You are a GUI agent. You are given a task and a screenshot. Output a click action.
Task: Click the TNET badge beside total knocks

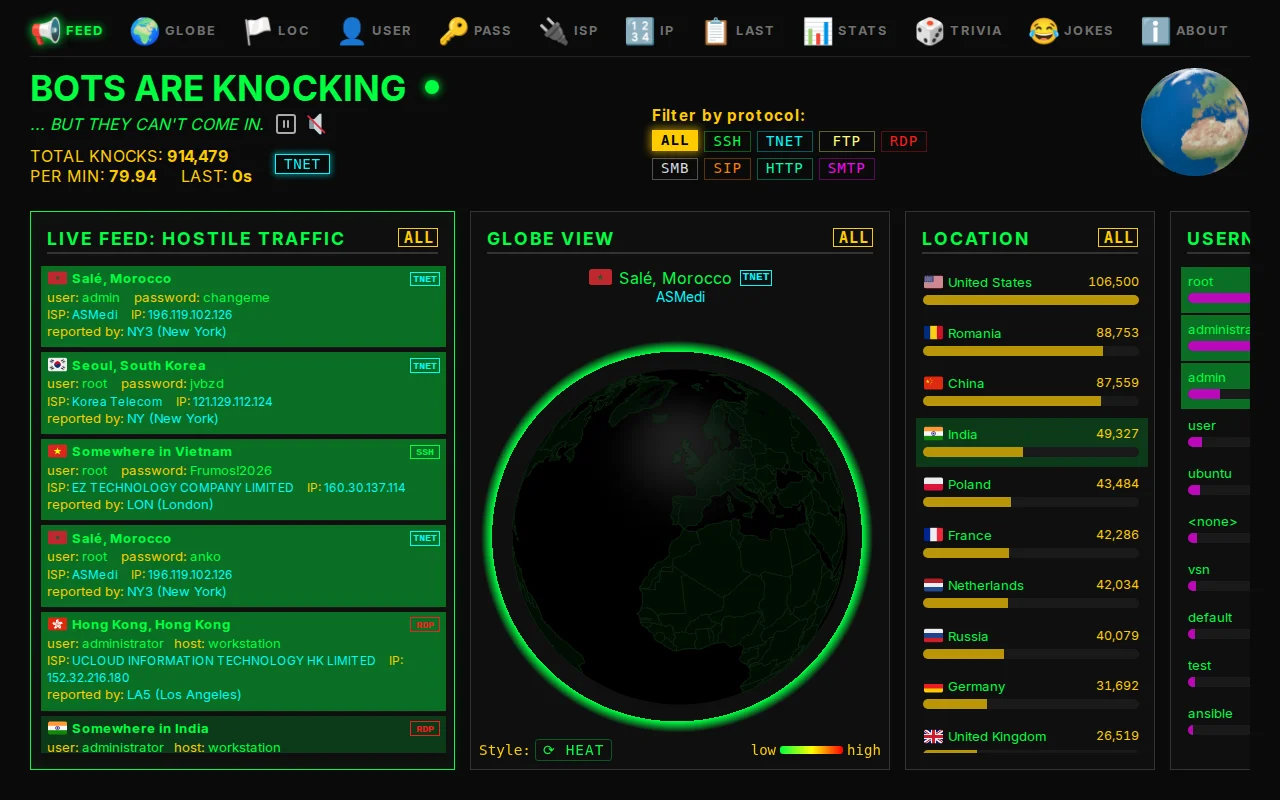tap(302, 164)
